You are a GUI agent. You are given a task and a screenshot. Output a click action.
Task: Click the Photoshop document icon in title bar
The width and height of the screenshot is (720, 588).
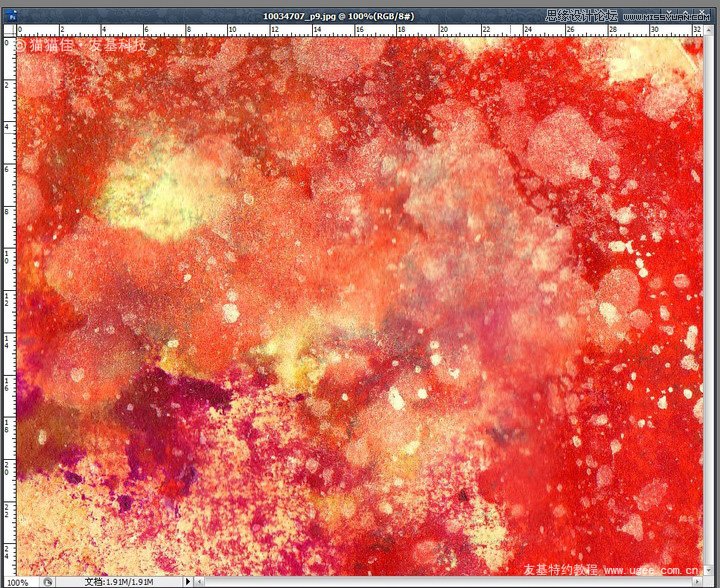tap(12, 17)
